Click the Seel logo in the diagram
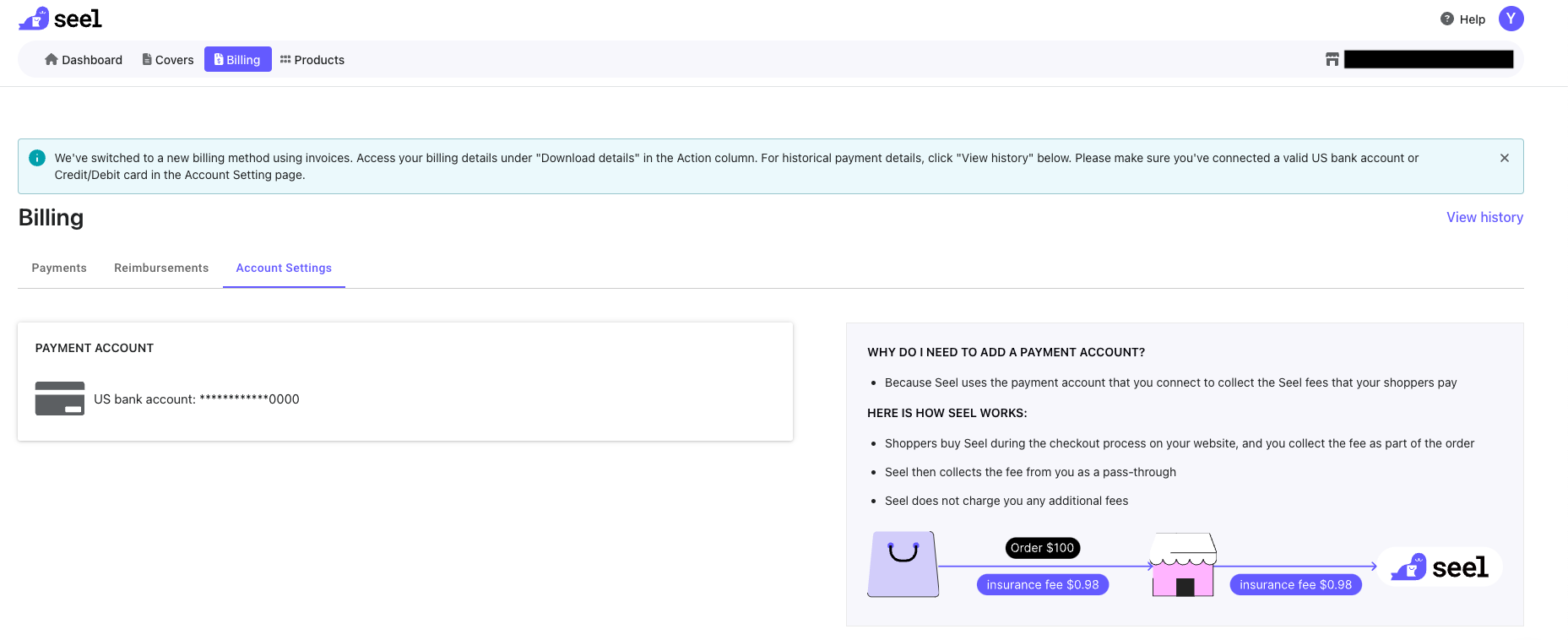The image size is (1568, 640). (1440, 567)
